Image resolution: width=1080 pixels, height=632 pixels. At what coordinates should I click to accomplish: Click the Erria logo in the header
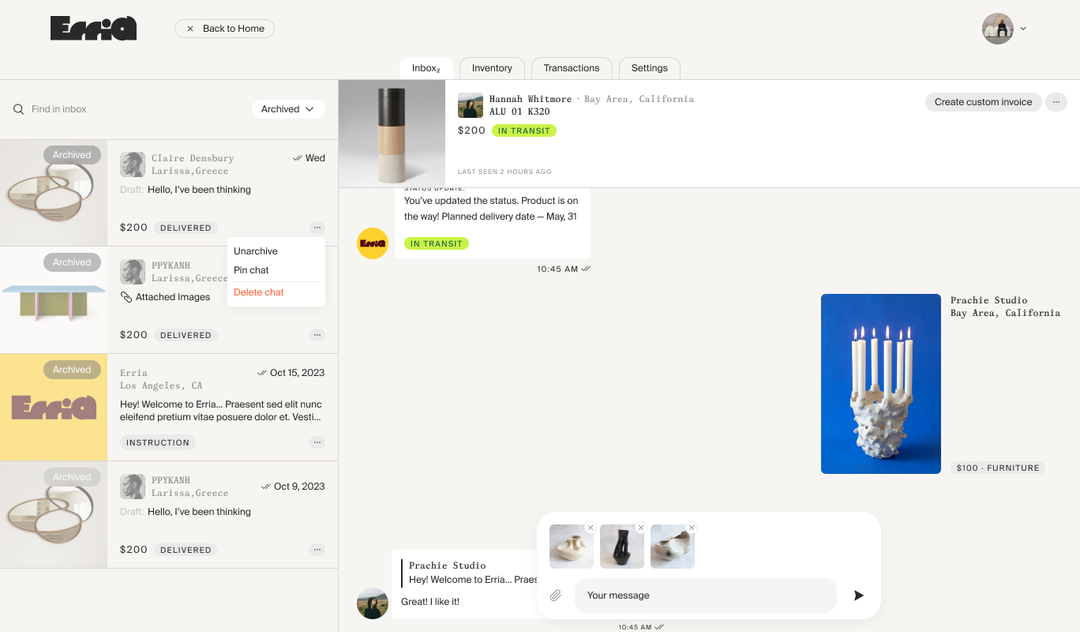[94, 28]
